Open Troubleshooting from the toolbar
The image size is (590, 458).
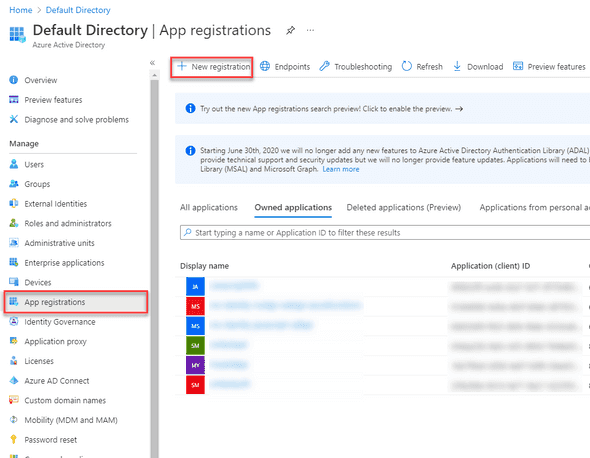click(x=356, y=67)
